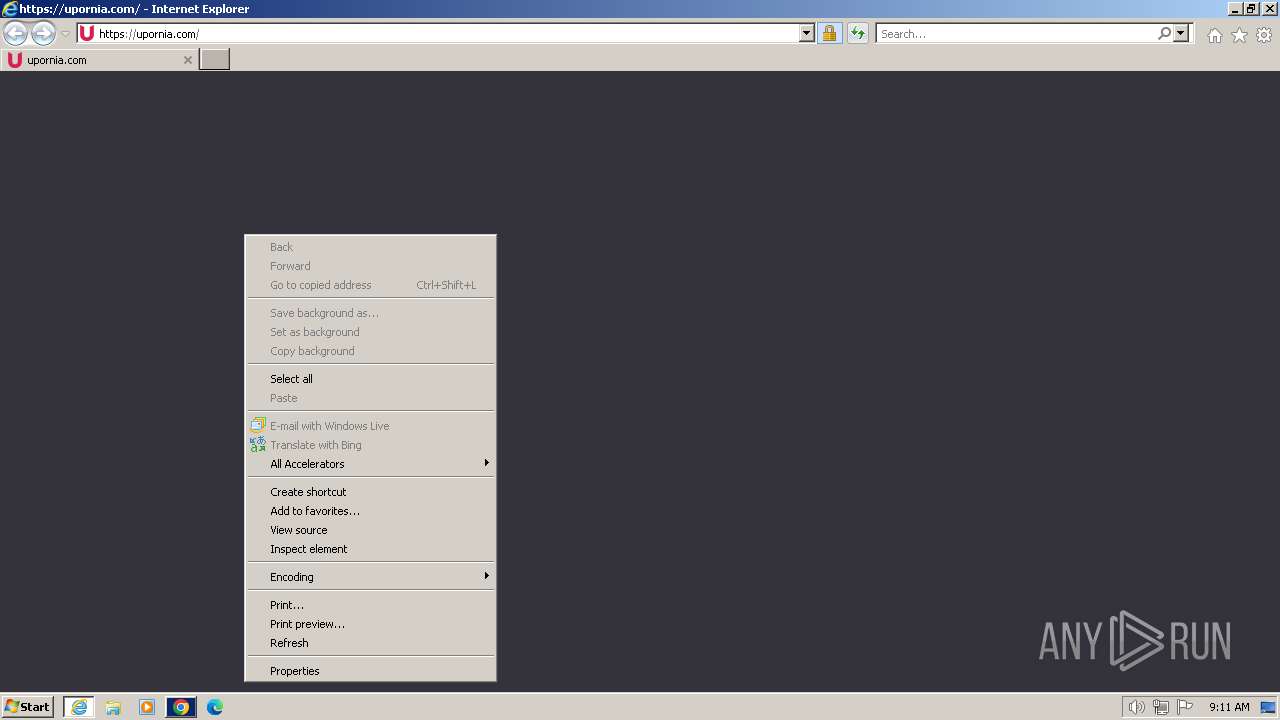Image resolution: width=1280 pixels, height=720 pixels.
Task: Expand the address bar autocomplete dropdown
Action: tap(807, 33)
